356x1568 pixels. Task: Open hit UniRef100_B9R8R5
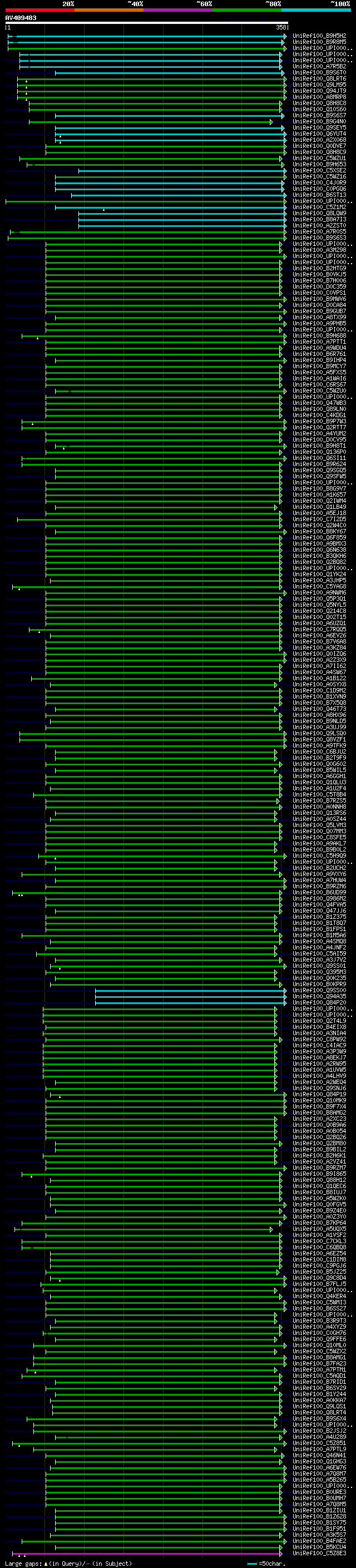319,42
